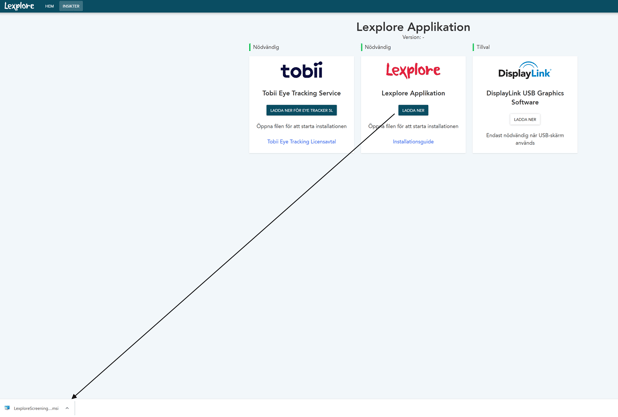Screen dimensions: 618x417
Task: Click the Lexplore logo in header
Action: 19,6
